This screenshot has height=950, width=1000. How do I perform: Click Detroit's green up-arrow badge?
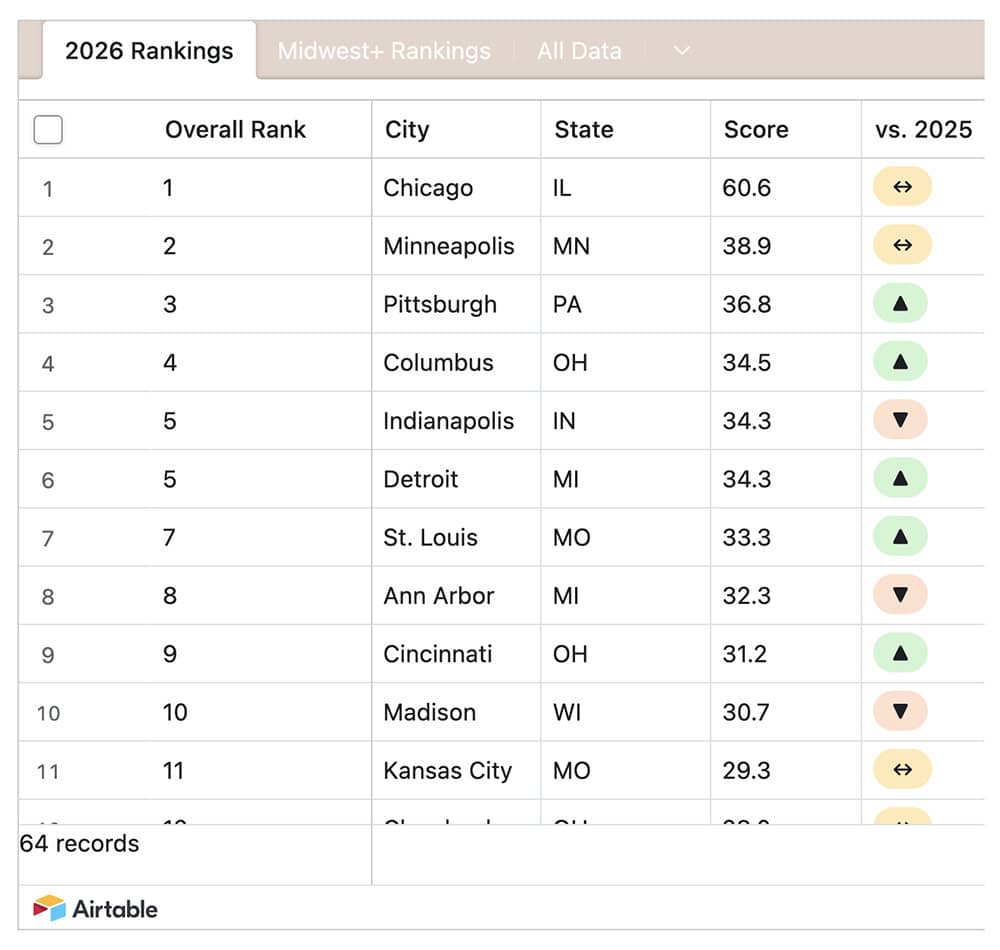900,478
